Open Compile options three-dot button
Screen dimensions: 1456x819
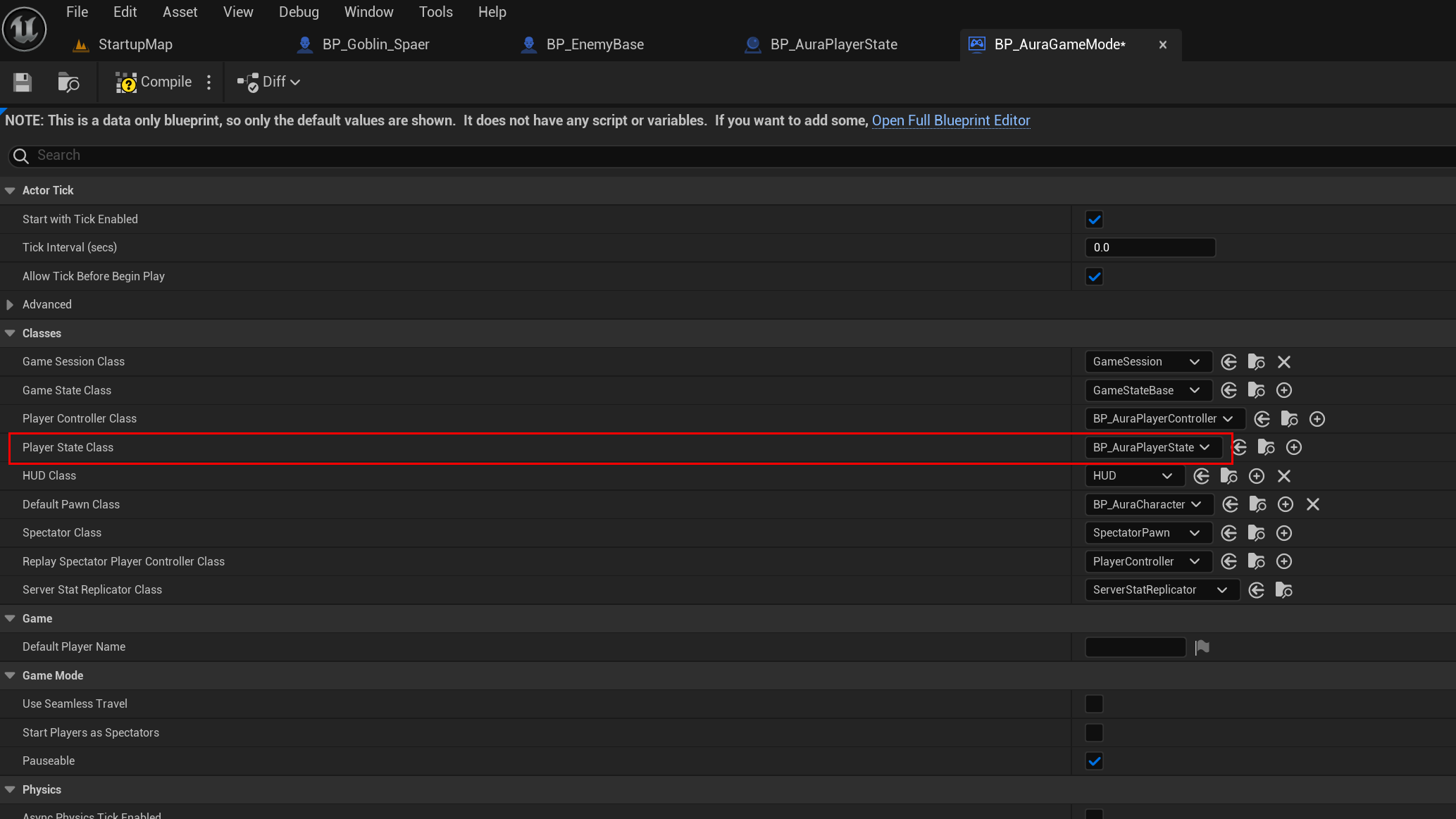click(x=209, y=82)
